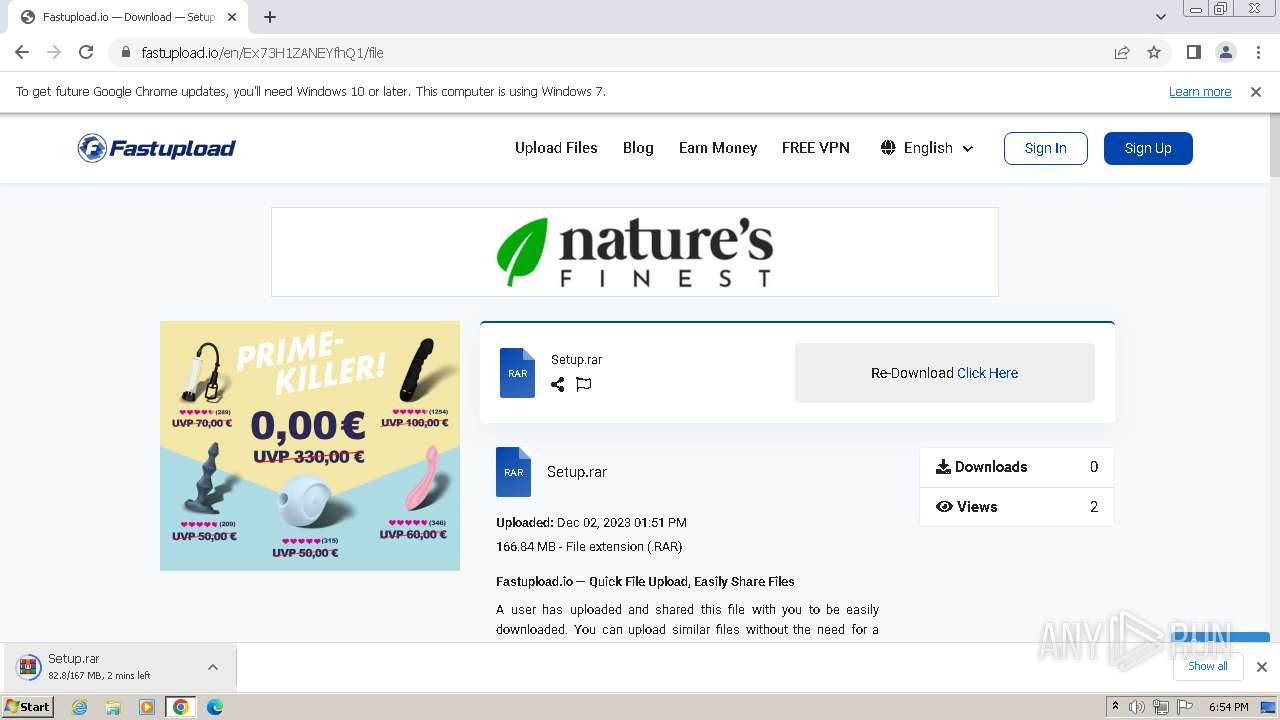
Task: Select the Uploaded date text
Action: pyautogui.click(x=591, y=522)
